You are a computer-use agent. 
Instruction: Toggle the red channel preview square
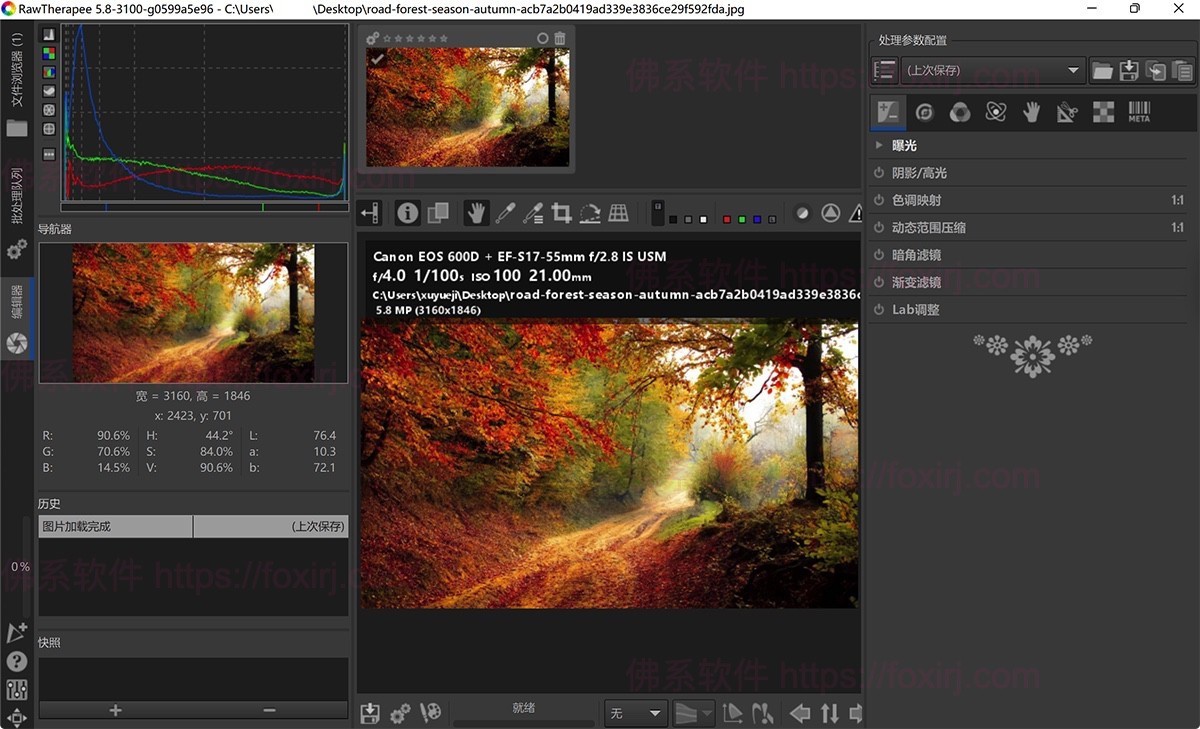726,219
